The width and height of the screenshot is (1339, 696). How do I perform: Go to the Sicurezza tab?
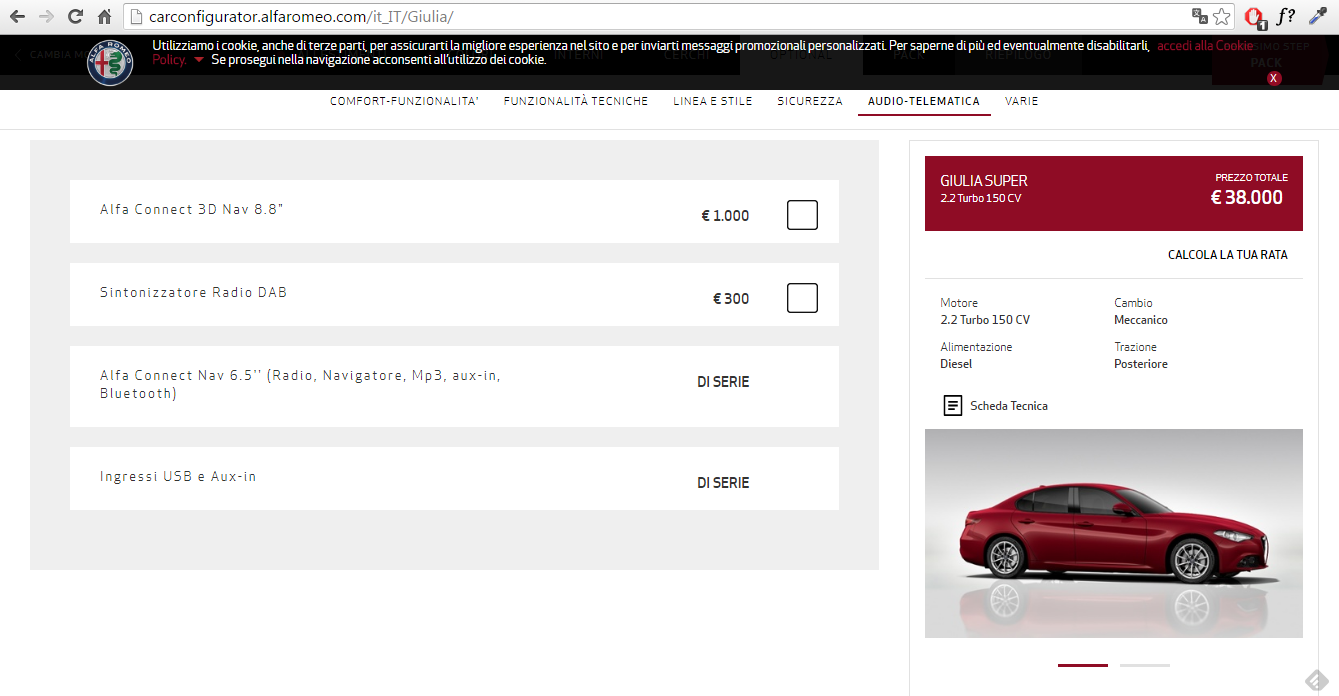click(x=810, y=101)
